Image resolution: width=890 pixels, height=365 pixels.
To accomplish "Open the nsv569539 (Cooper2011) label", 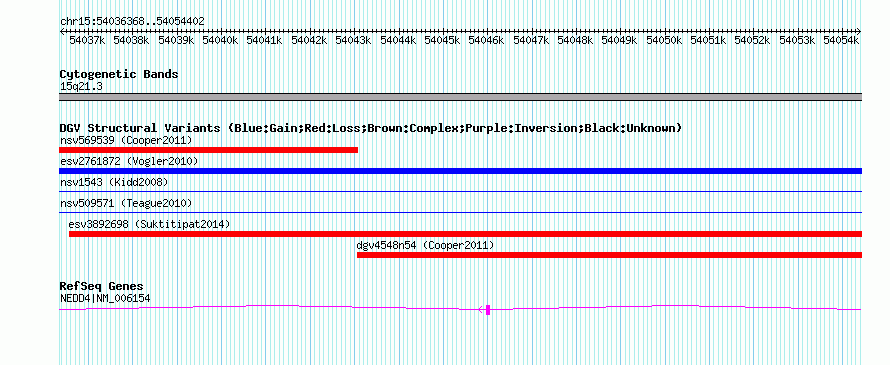I will [126, 140].
